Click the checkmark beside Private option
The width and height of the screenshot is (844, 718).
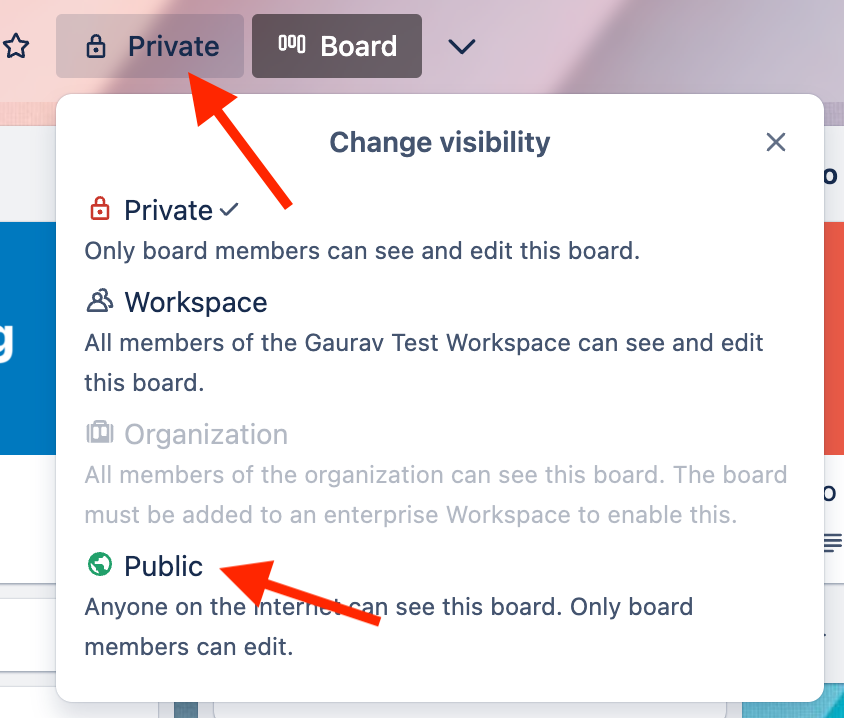(x=229, y=209)
